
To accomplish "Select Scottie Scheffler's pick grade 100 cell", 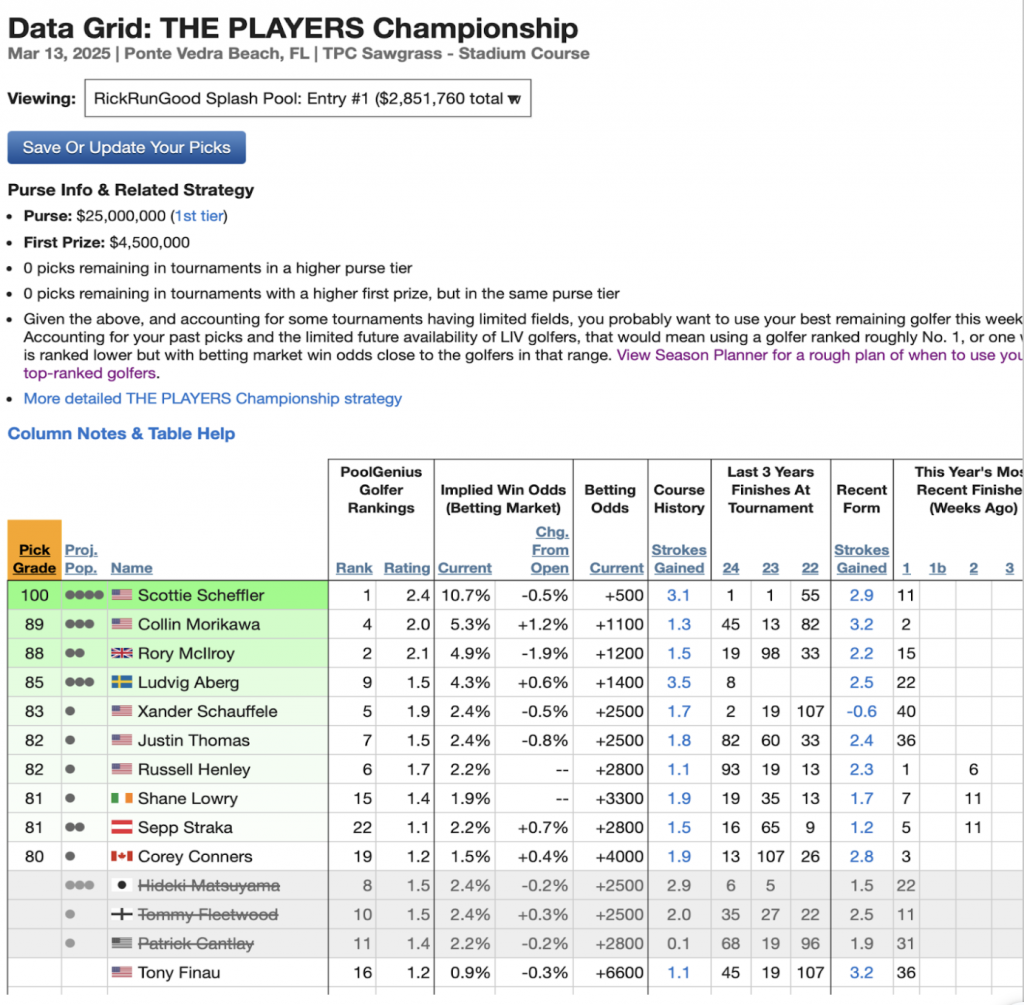I will coord(34,596).
